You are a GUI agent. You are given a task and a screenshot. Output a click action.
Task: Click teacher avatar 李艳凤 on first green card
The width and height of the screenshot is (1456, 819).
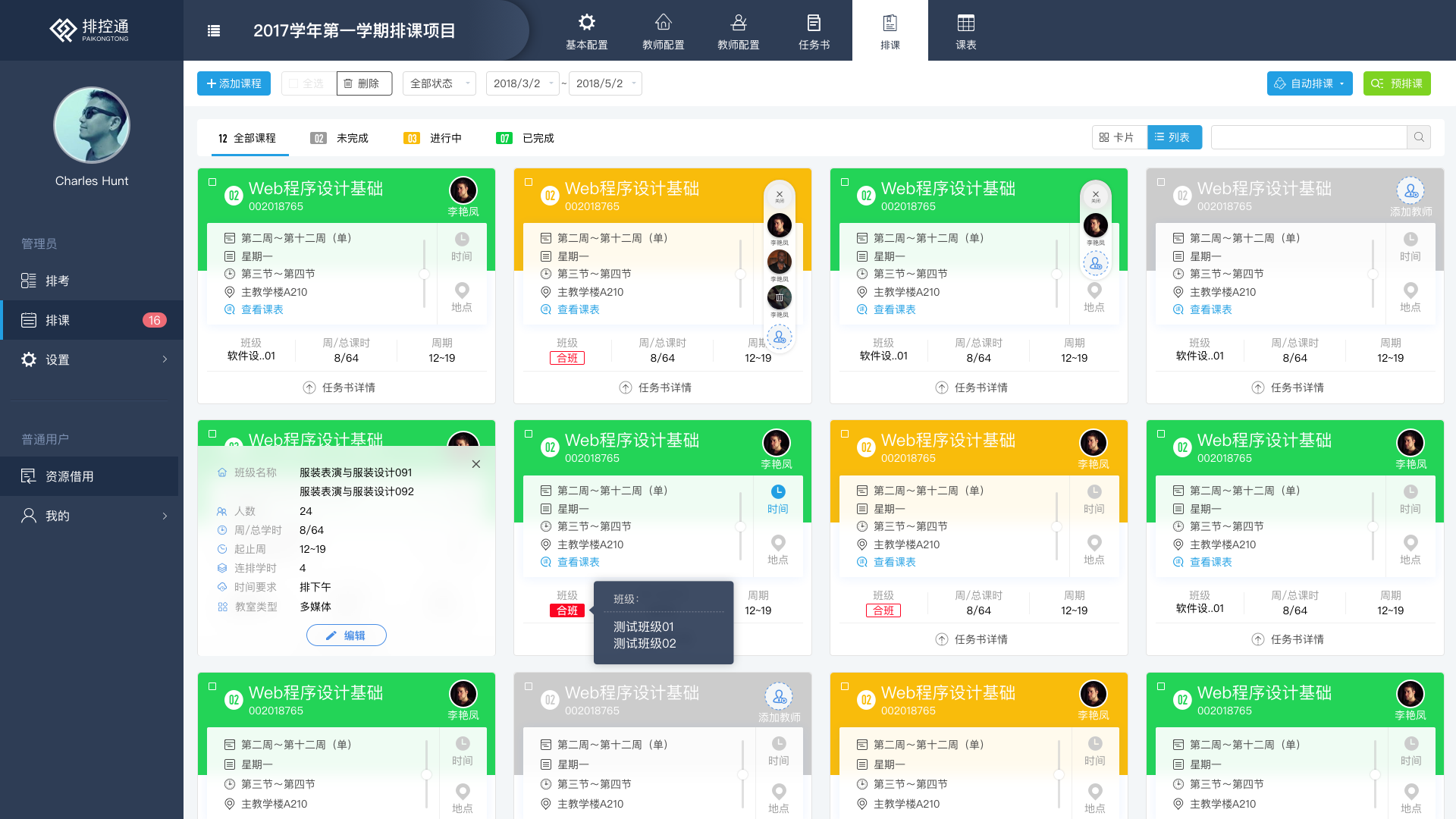point(463,190)
